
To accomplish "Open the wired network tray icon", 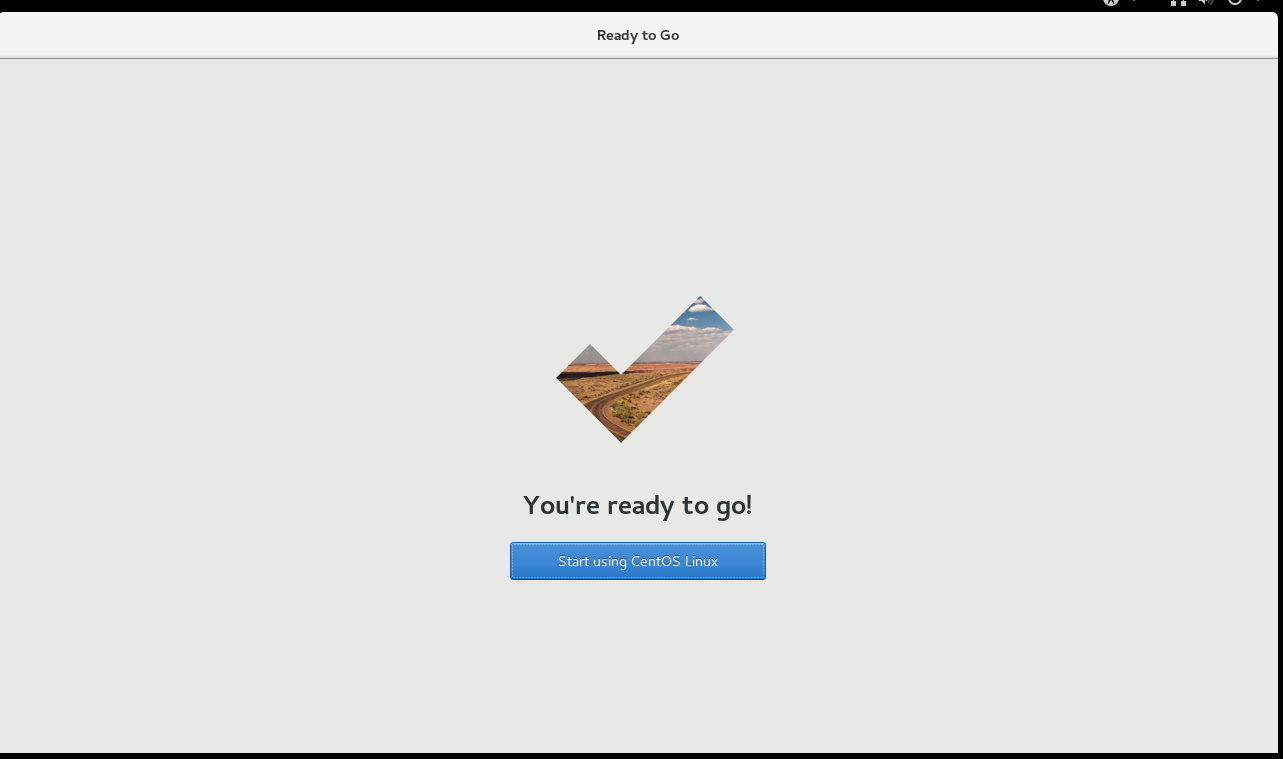I will coord(1179,3).
